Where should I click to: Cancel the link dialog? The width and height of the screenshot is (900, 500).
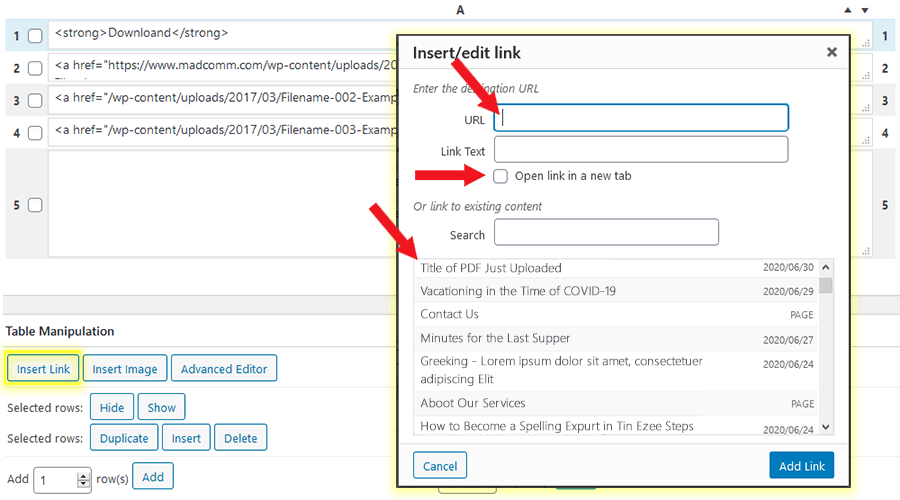point(440,466)
